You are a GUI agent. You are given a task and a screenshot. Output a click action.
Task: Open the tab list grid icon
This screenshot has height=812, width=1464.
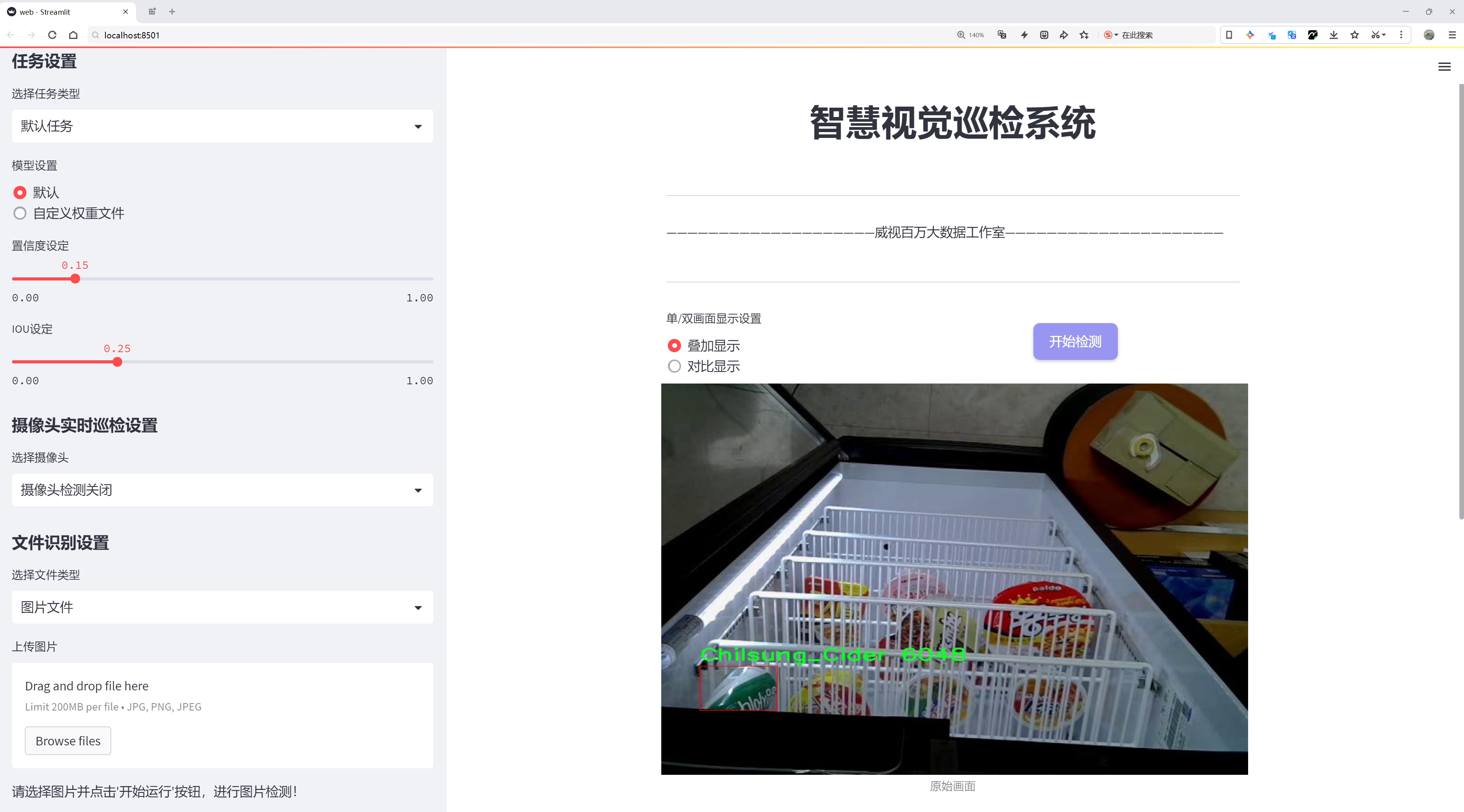[152, 11]
